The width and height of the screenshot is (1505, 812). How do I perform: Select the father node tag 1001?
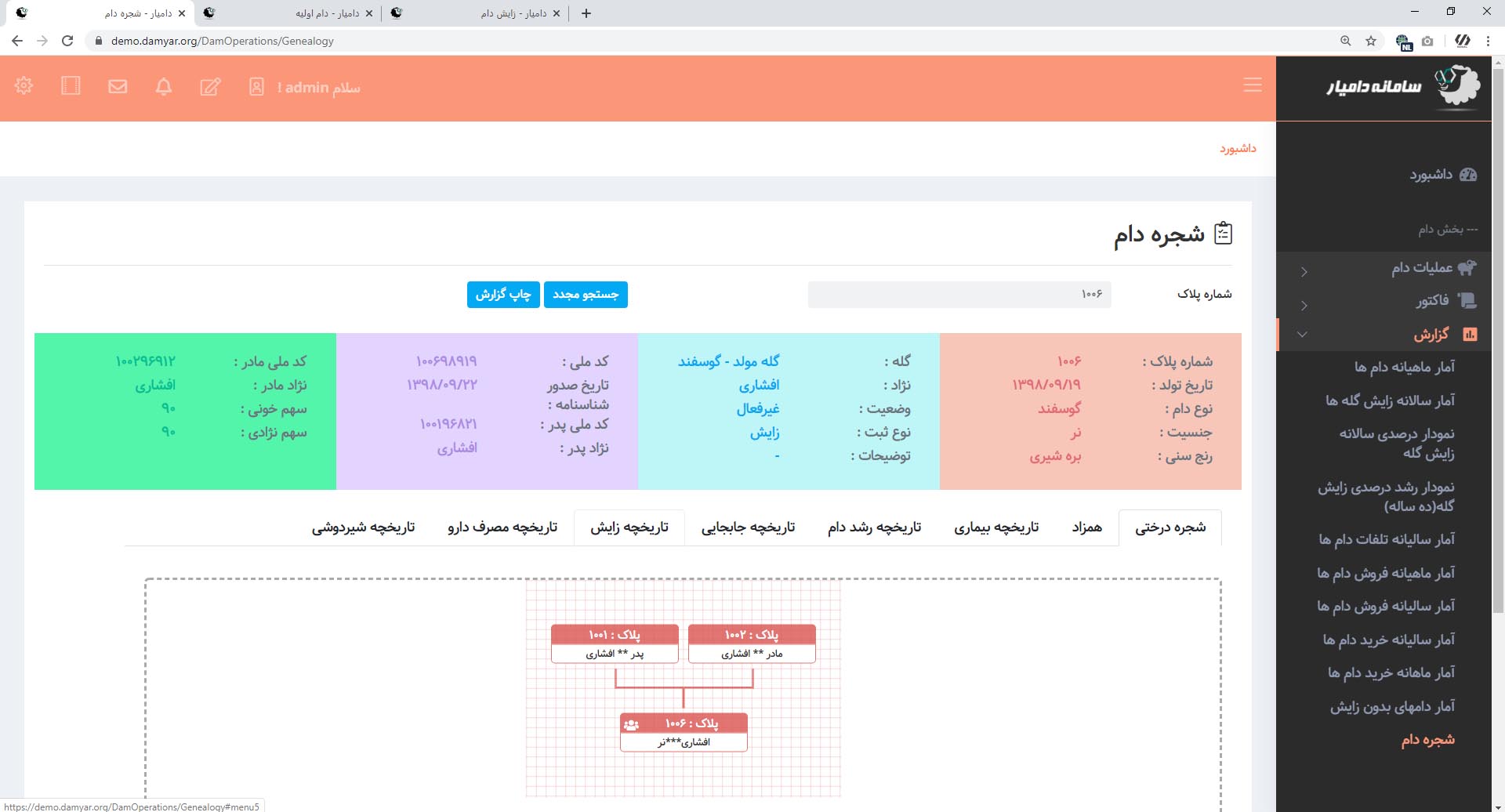615,643
